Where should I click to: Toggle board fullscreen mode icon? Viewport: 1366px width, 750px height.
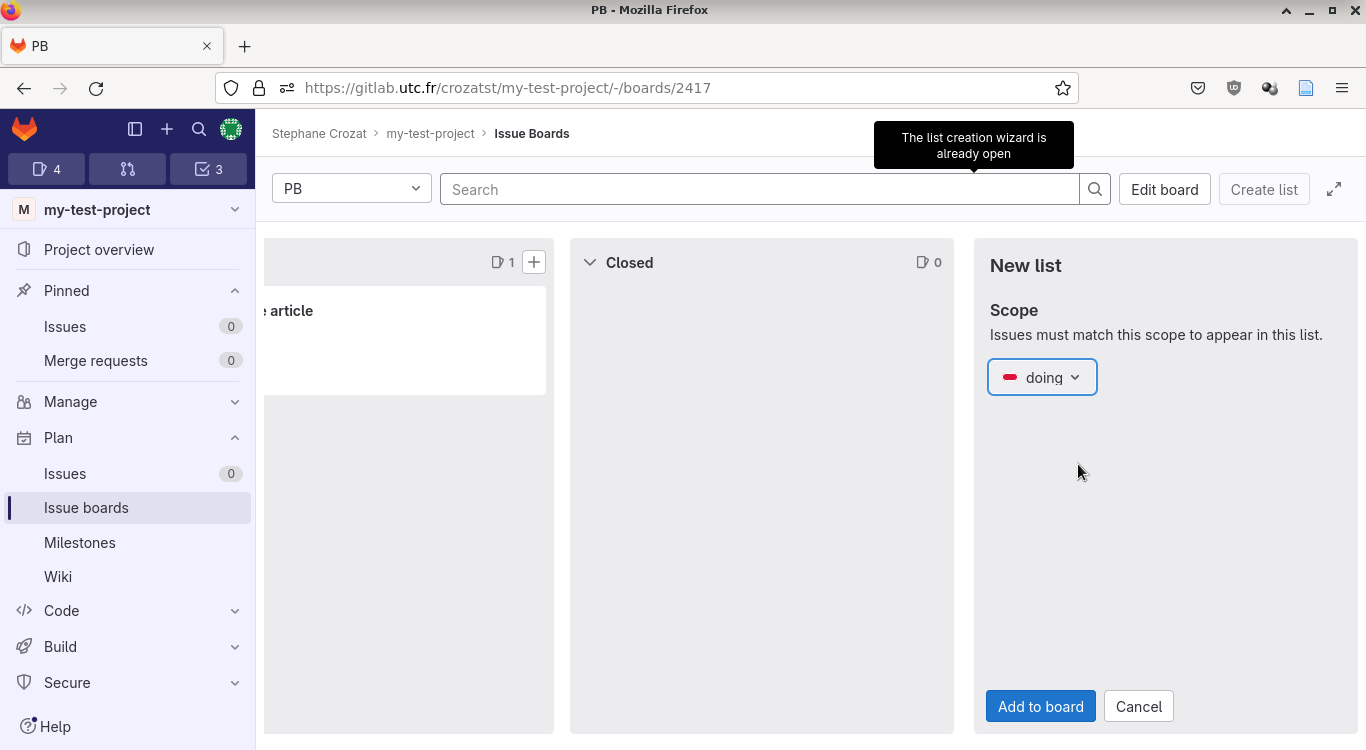tap(1334, 189)
